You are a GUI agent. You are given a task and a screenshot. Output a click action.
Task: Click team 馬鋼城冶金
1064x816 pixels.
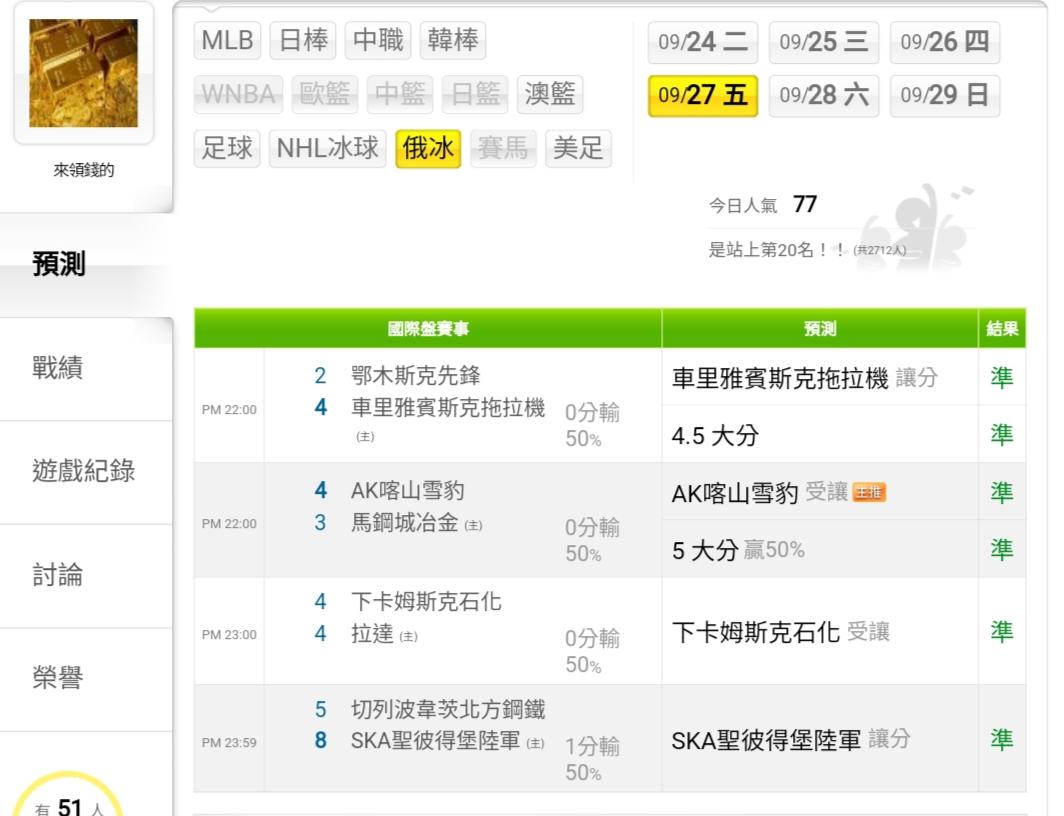tap(404, 522)
